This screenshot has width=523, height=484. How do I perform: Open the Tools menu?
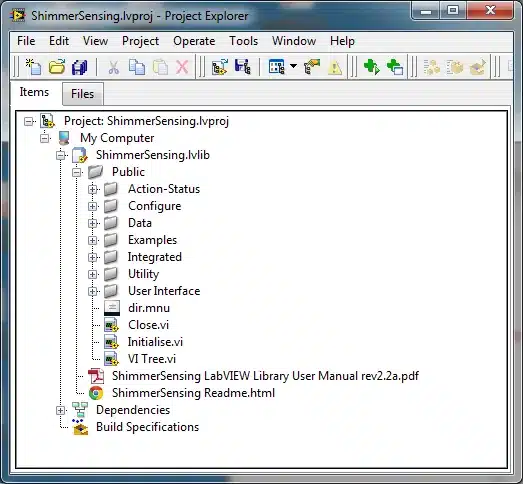243,41
